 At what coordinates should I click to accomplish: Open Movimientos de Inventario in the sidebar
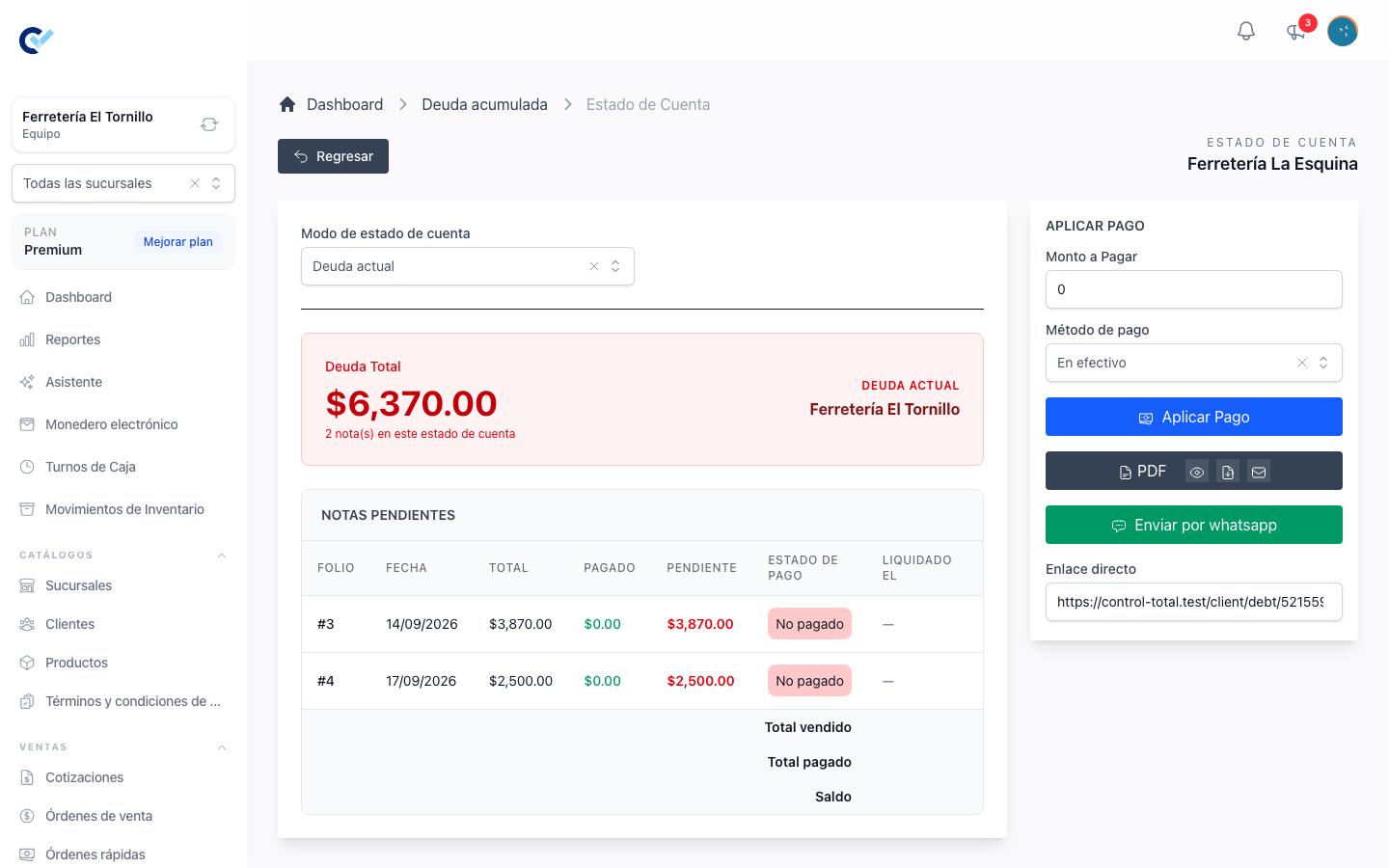pyautogui.click(x=123, y=509)
